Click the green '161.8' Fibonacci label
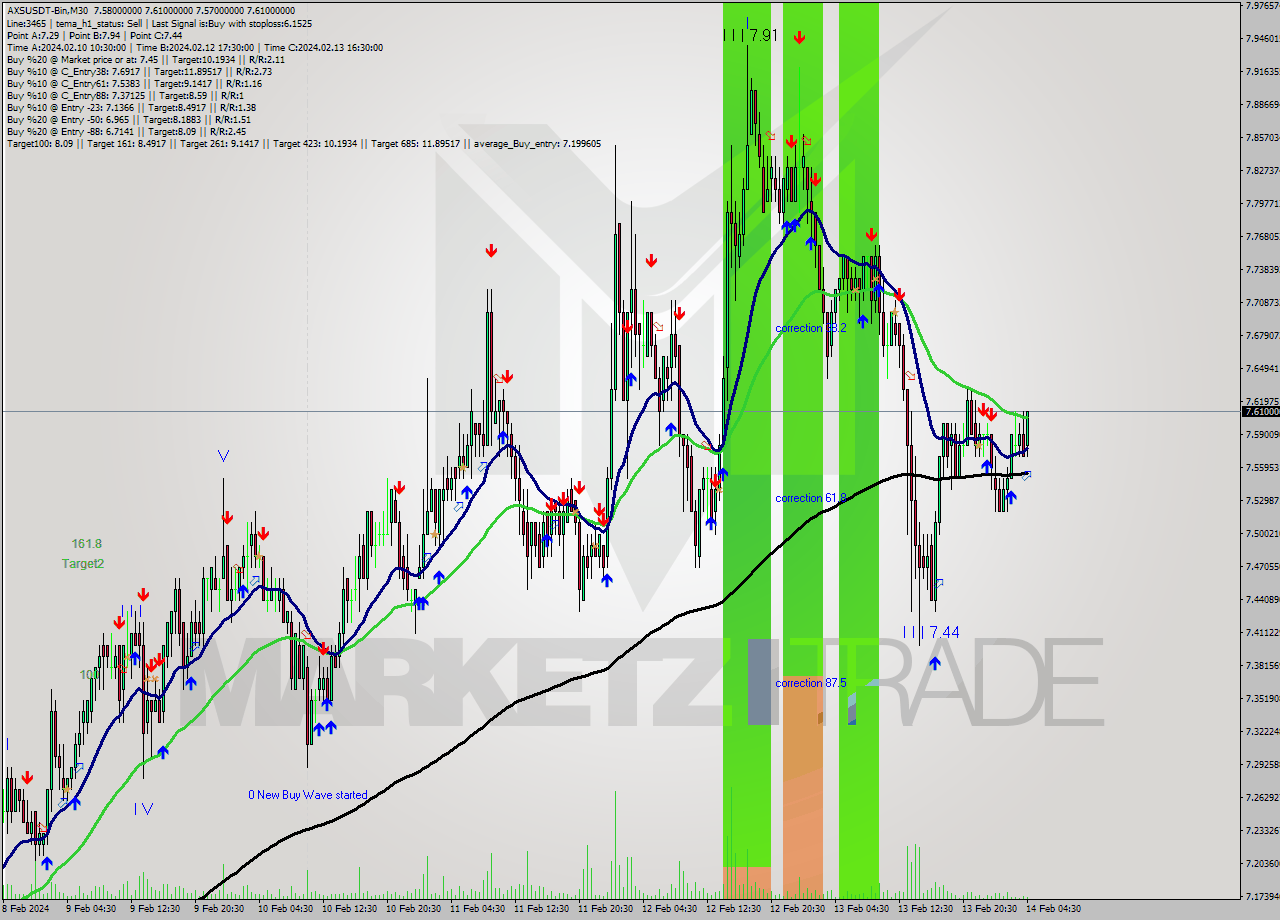Image resolution: width=1280 pixels, height=920 pixels. [86, 544]
